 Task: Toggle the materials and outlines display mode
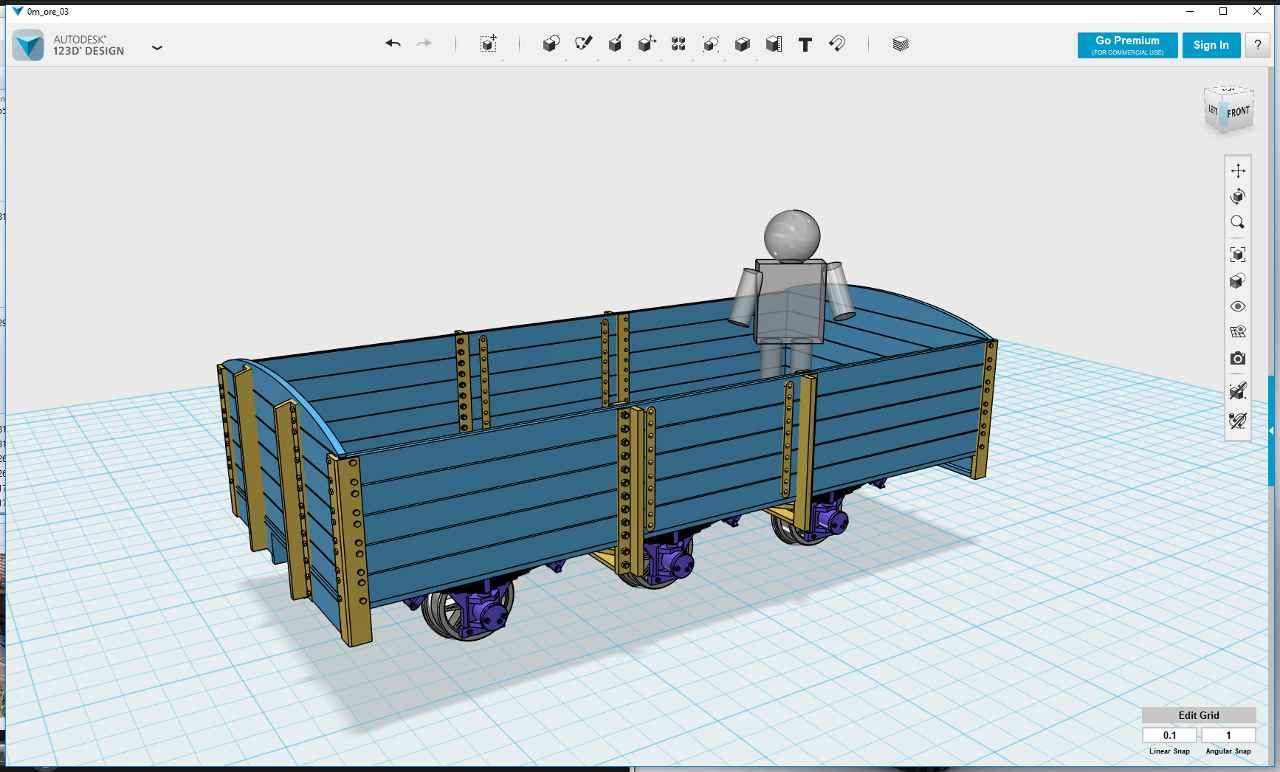click(x=1238, y=281)
